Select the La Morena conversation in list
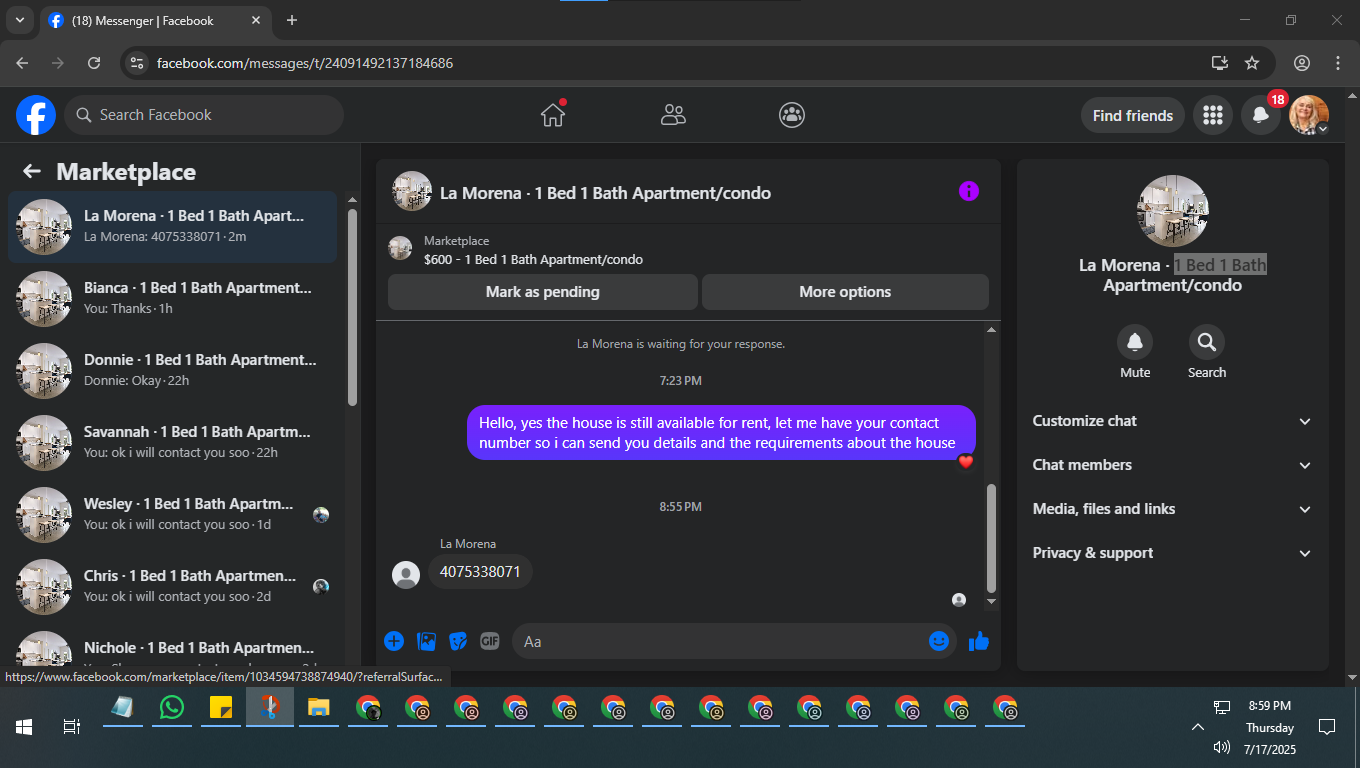The width and height of the screenshot is (1360, 768). pyautogui.click(x=173, y=227)
